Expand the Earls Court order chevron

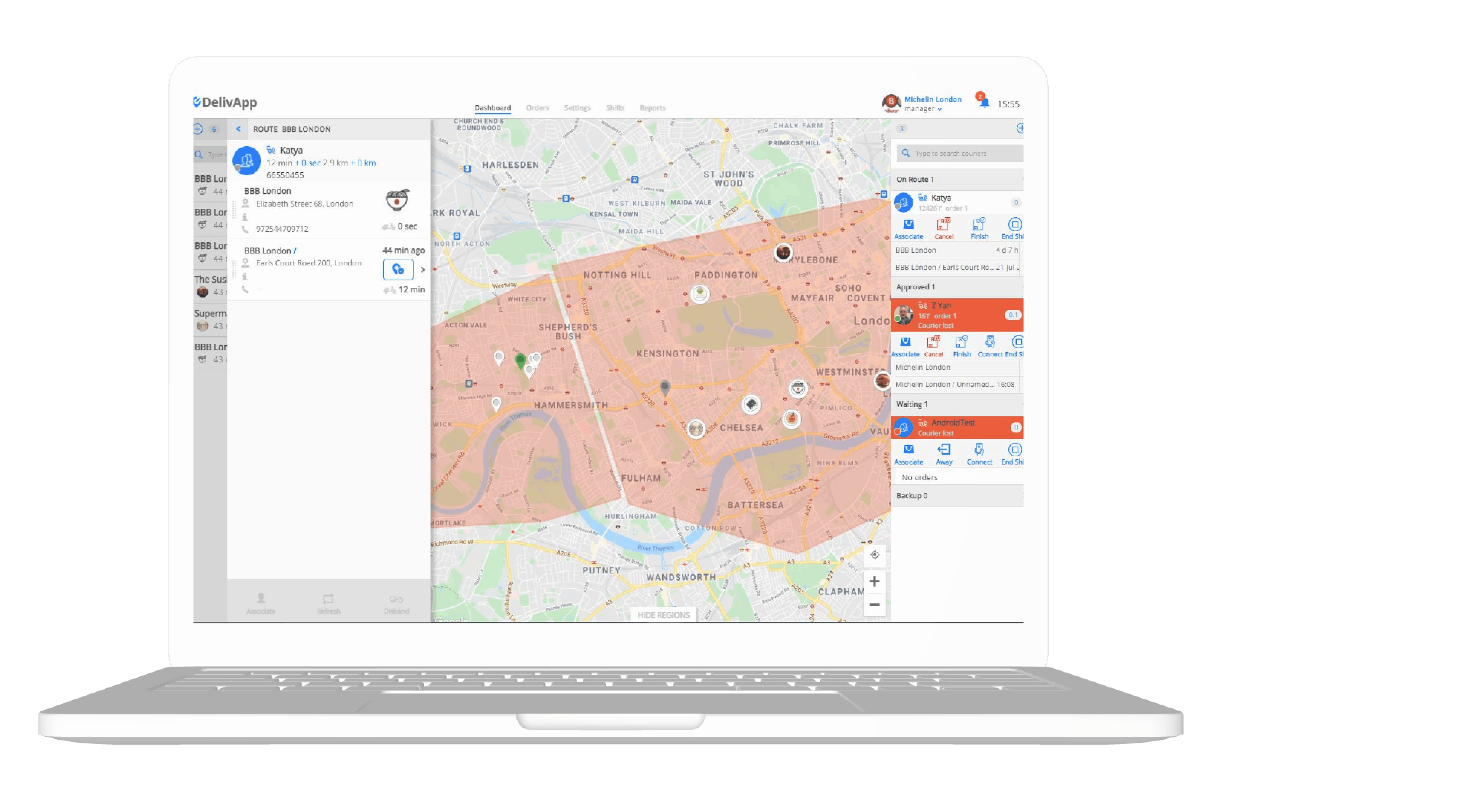(x=423, y=270)
